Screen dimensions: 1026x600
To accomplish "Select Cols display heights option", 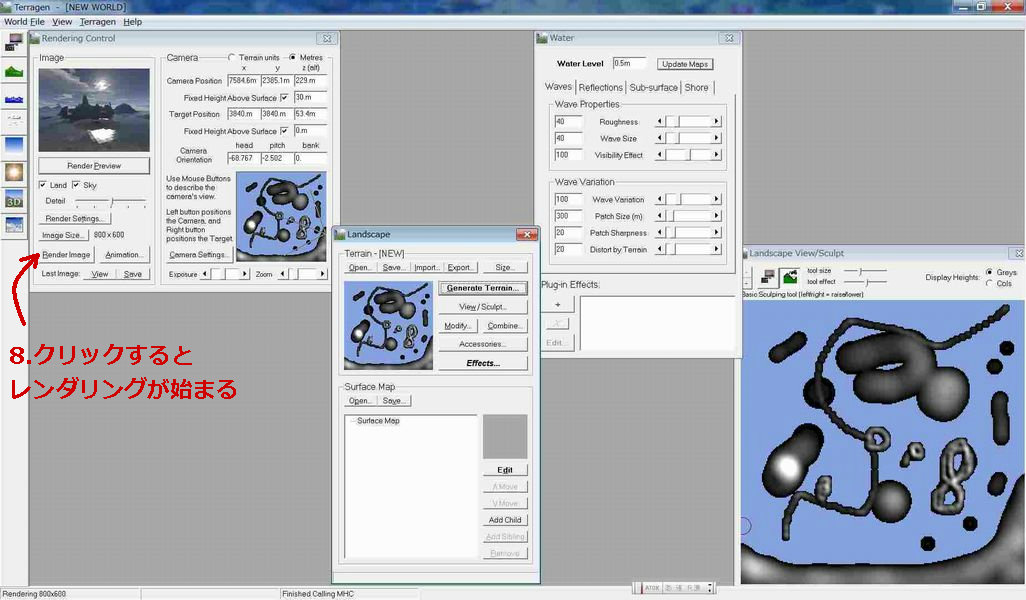I will click(989, 283).
